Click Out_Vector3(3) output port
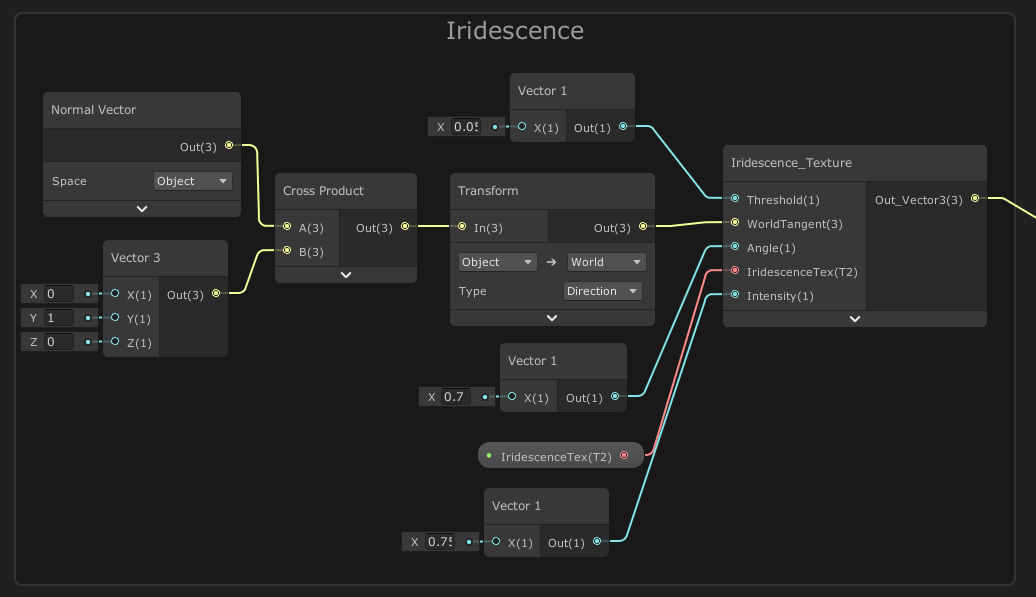 [x=975, y=198]
